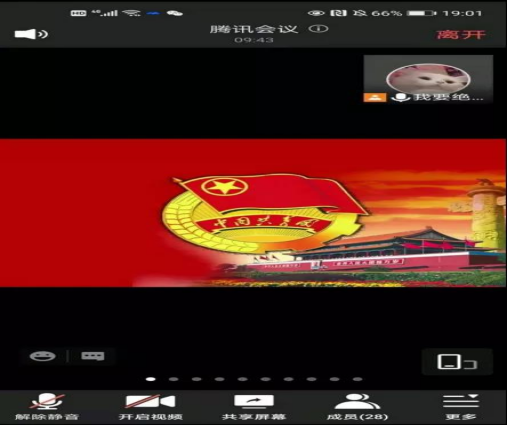Image resolution: width=507 pixels, height=425 pixels.
Task: Go to the fifth page indicator dot
Action: [x=243, y=379]
